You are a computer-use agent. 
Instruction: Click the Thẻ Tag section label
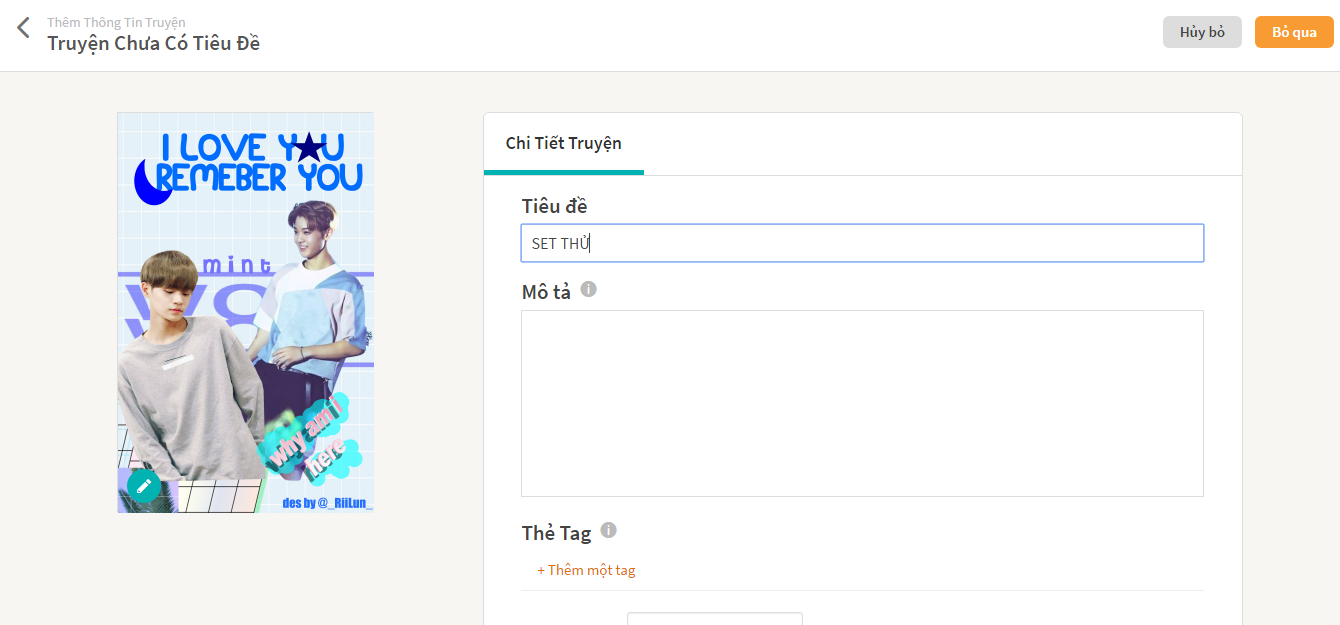tap(556, 533)
